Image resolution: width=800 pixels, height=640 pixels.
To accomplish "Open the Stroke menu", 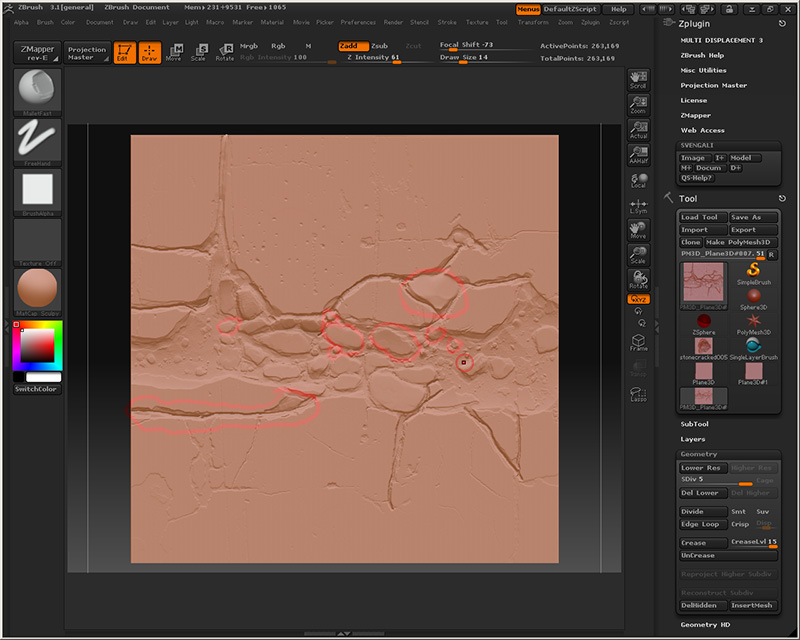I will tap(446, 22).
